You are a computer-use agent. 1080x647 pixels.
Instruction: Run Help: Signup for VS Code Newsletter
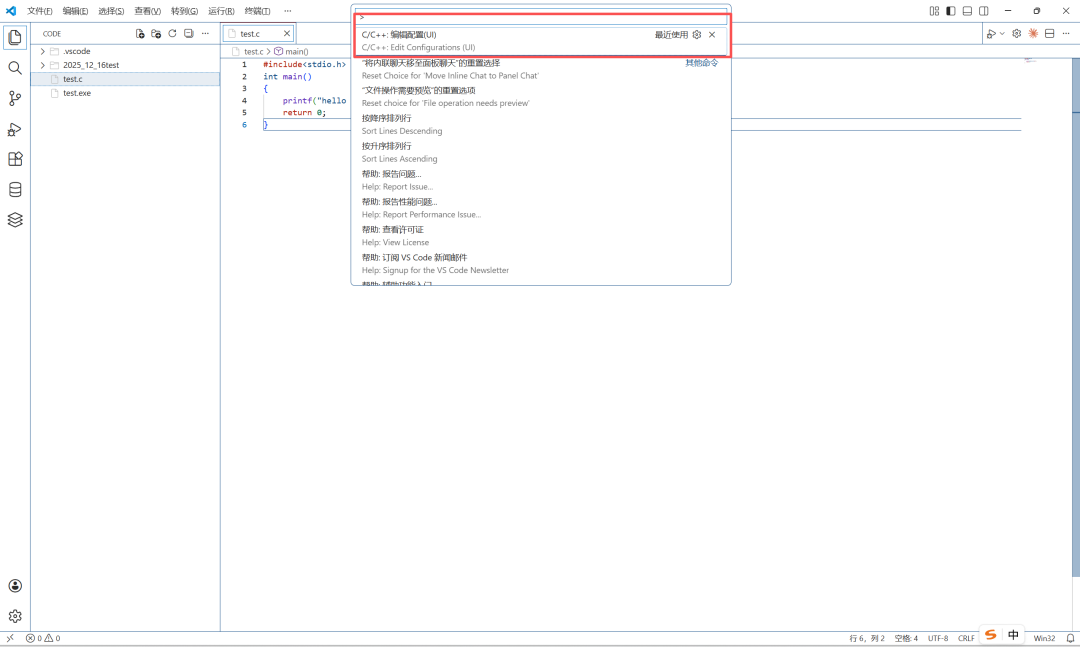point(541,264)
